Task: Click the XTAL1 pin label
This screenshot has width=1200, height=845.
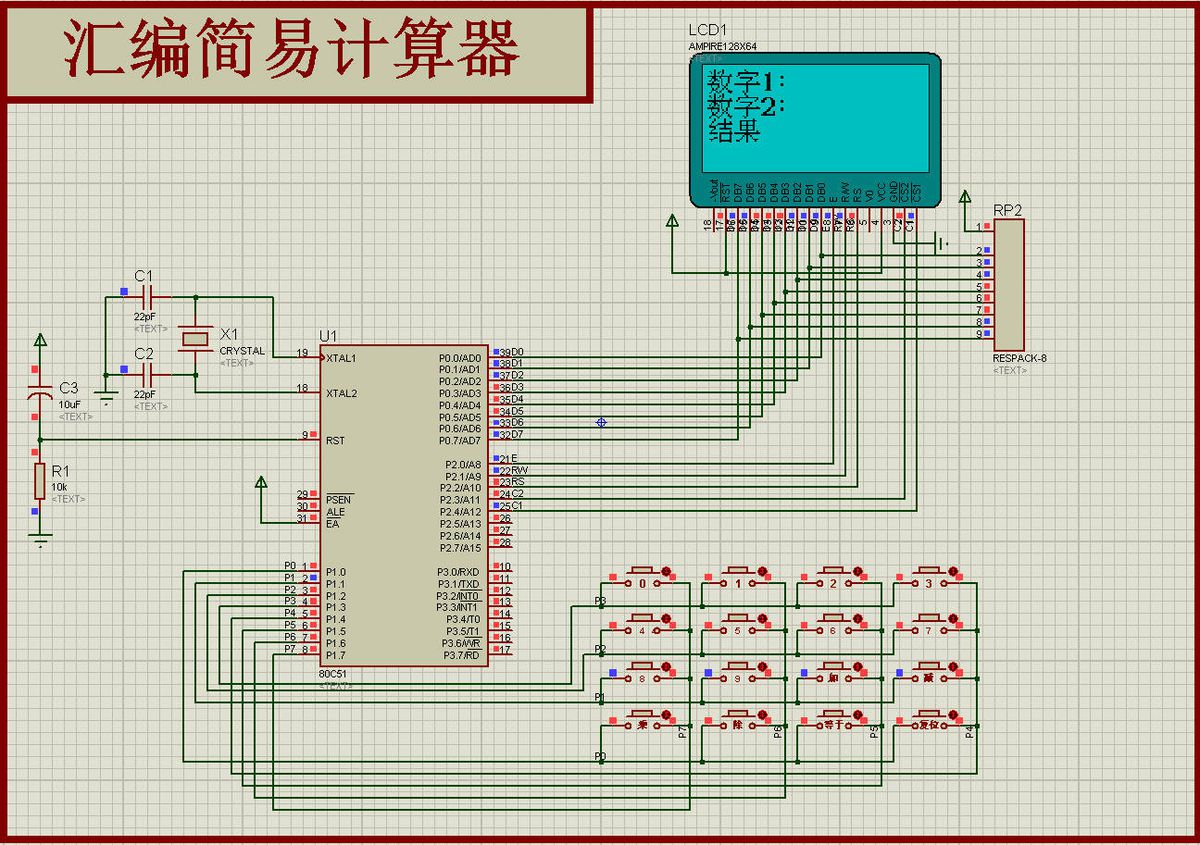Action: 341,358
